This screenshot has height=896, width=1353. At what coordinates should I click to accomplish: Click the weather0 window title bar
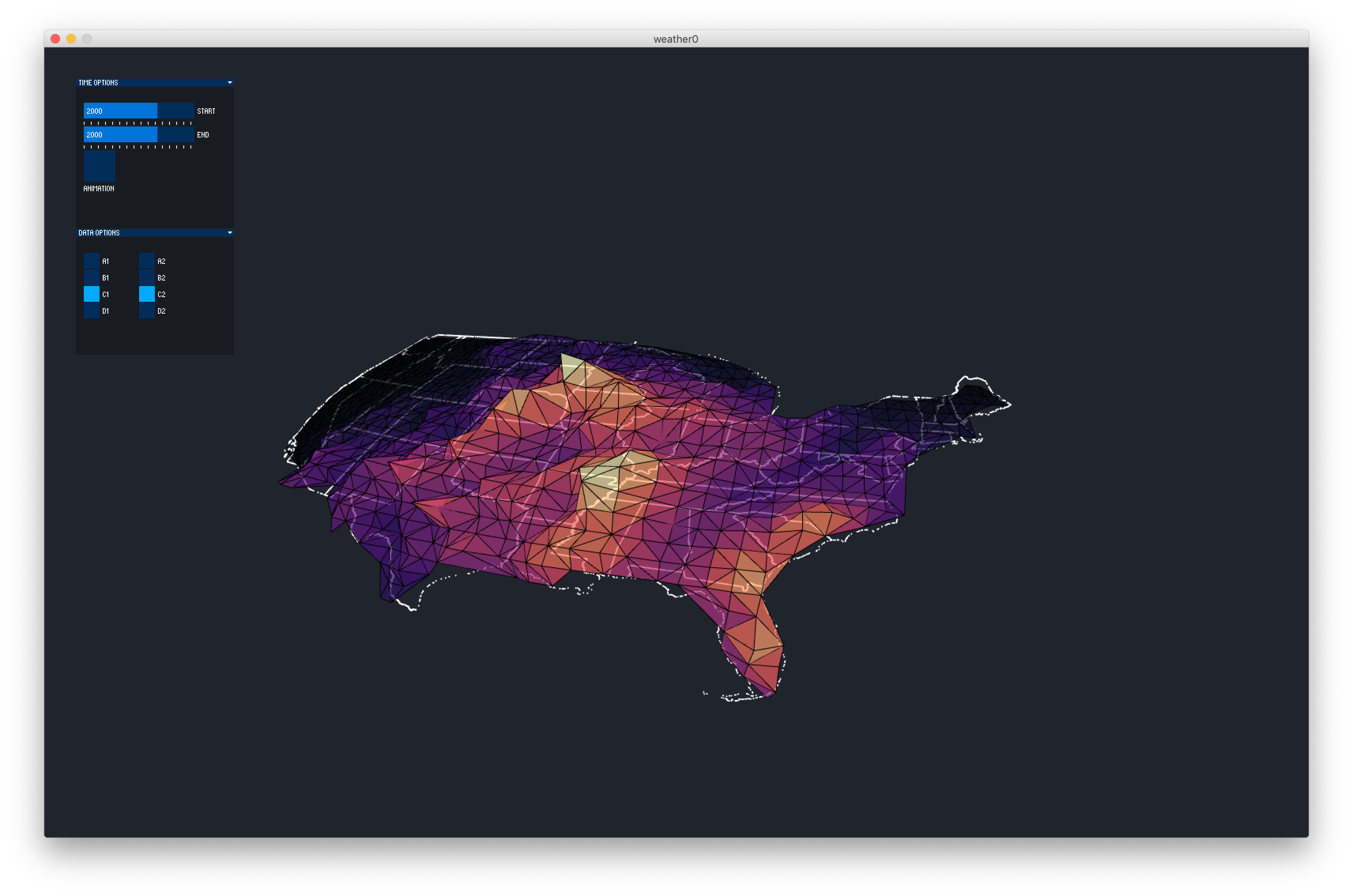coord(676,39)
